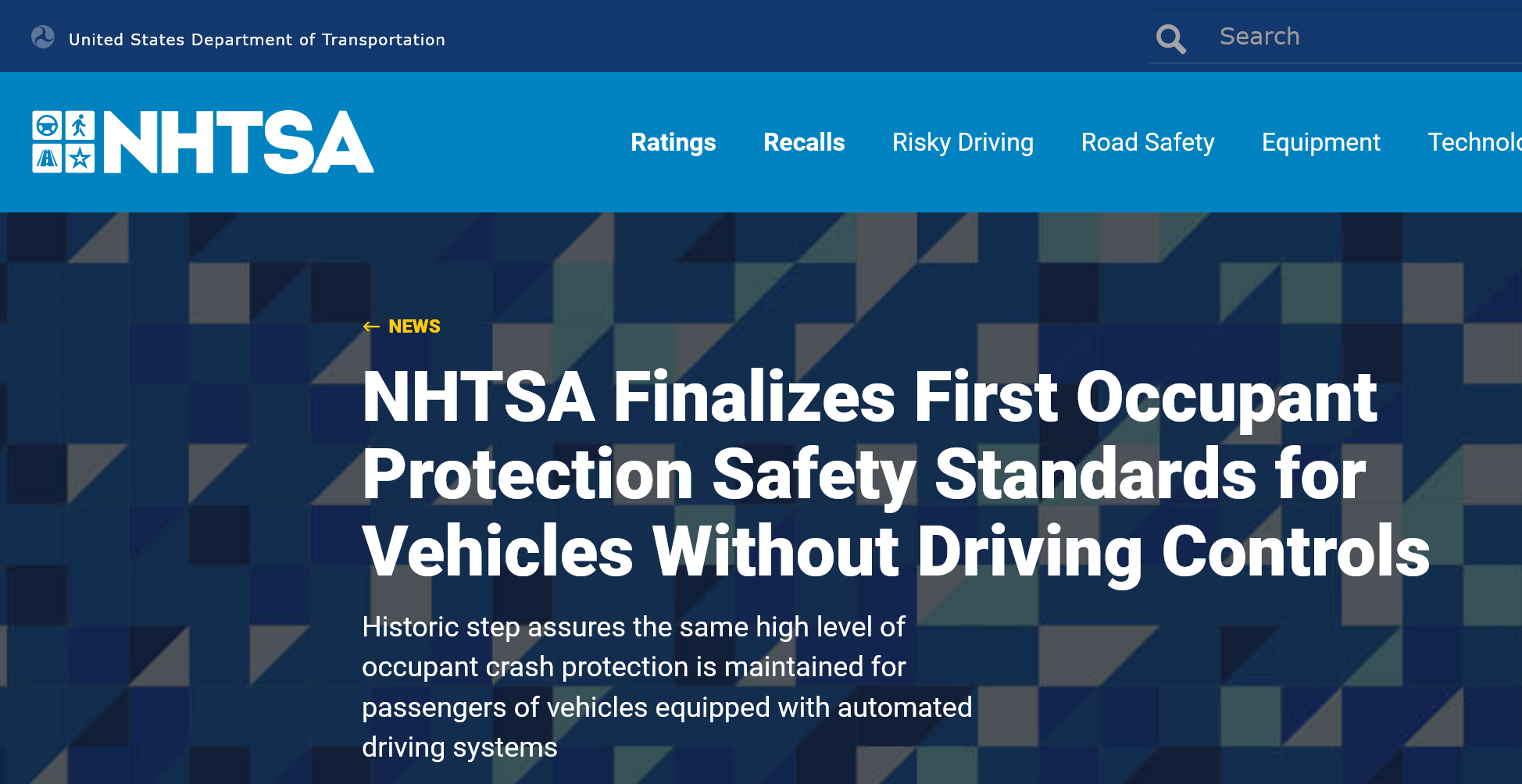Click the road icon in NHTSA logo
The image size is (1522, 784).
point(47,159)
